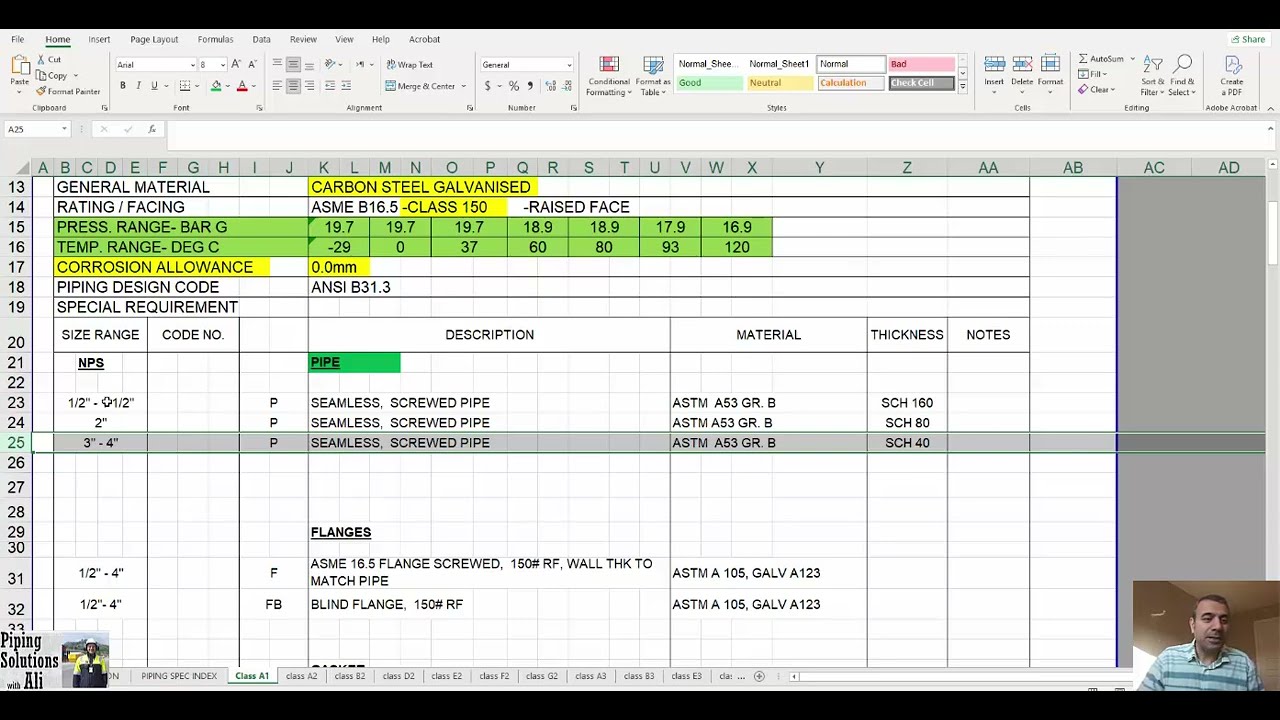1280x720 pixels.
Task: Click the Increase Font Size icon
Action: (x=237, y=65)
